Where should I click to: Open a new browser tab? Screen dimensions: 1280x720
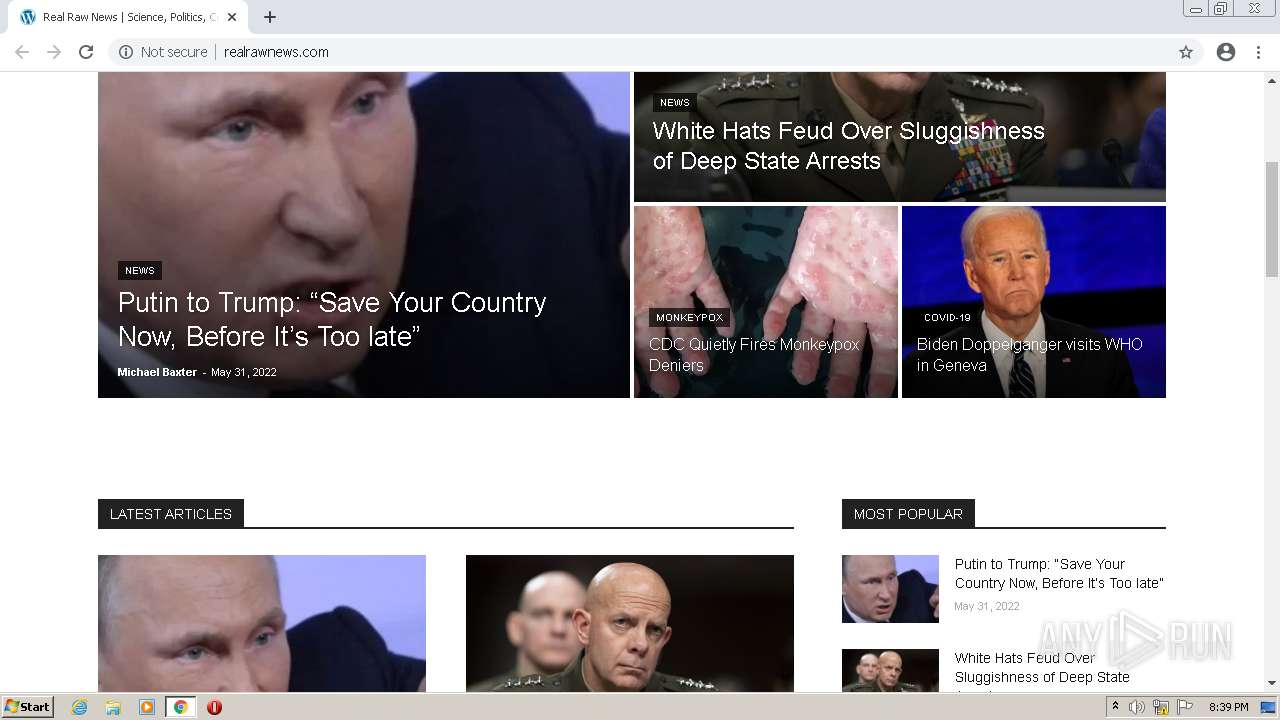click(270, 17)
